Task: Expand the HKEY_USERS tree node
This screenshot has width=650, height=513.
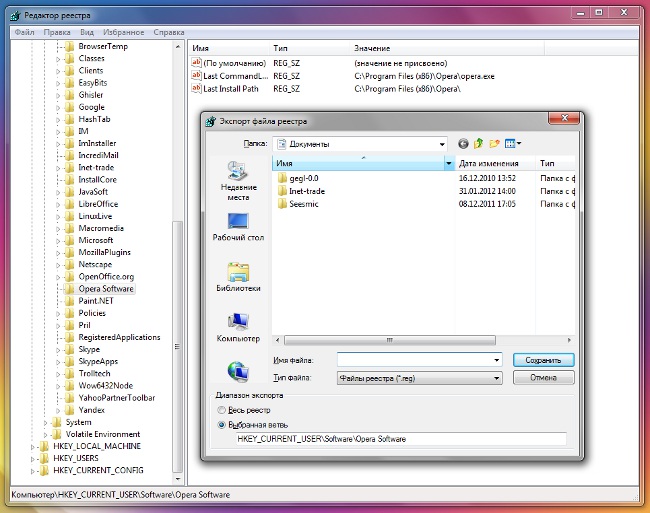Action: tap(33, 459)
